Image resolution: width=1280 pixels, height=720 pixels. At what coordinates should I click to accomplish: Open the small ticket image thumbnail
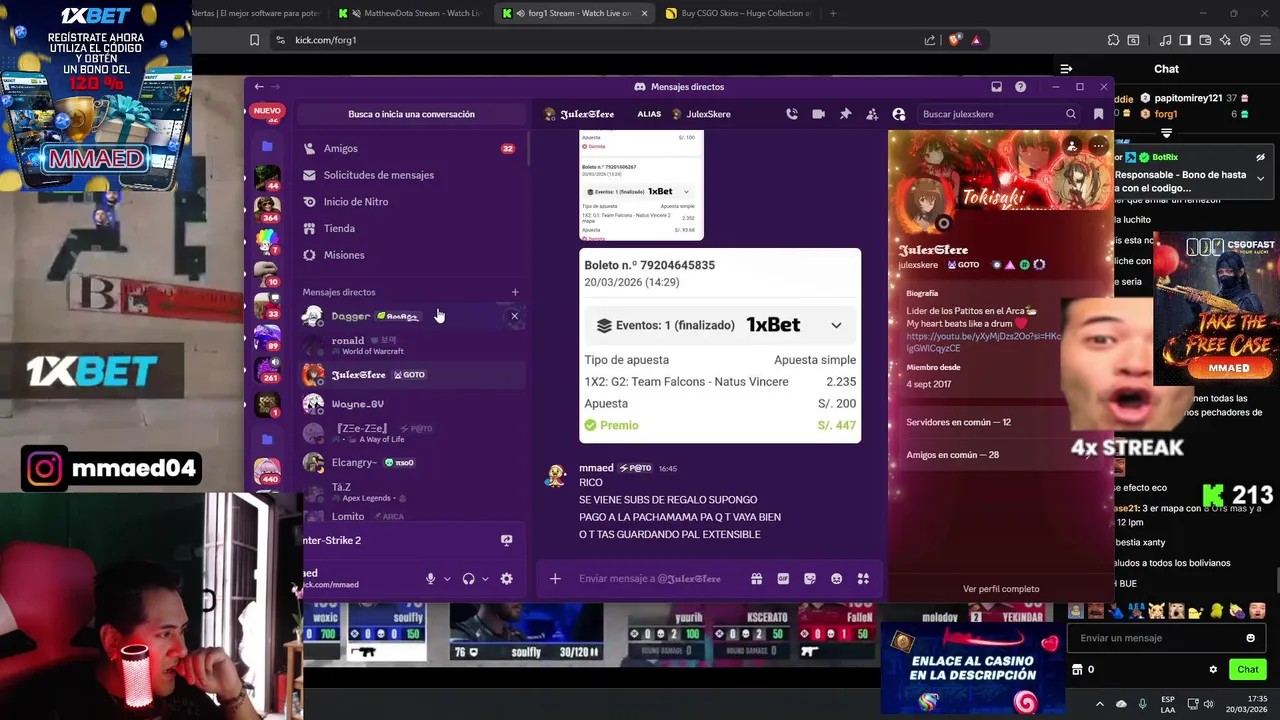point(641,185)
